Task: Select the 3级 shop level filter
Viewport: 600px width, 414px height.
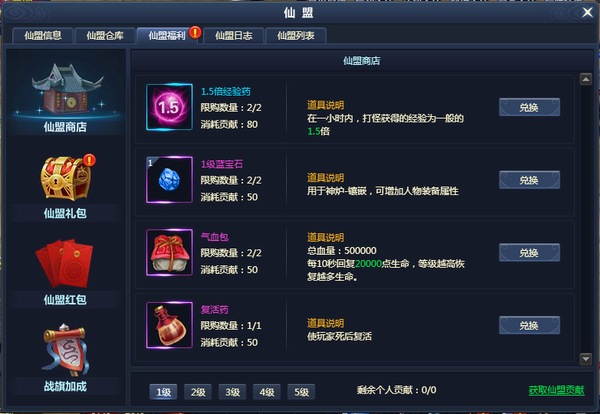Action: (232, 392)
